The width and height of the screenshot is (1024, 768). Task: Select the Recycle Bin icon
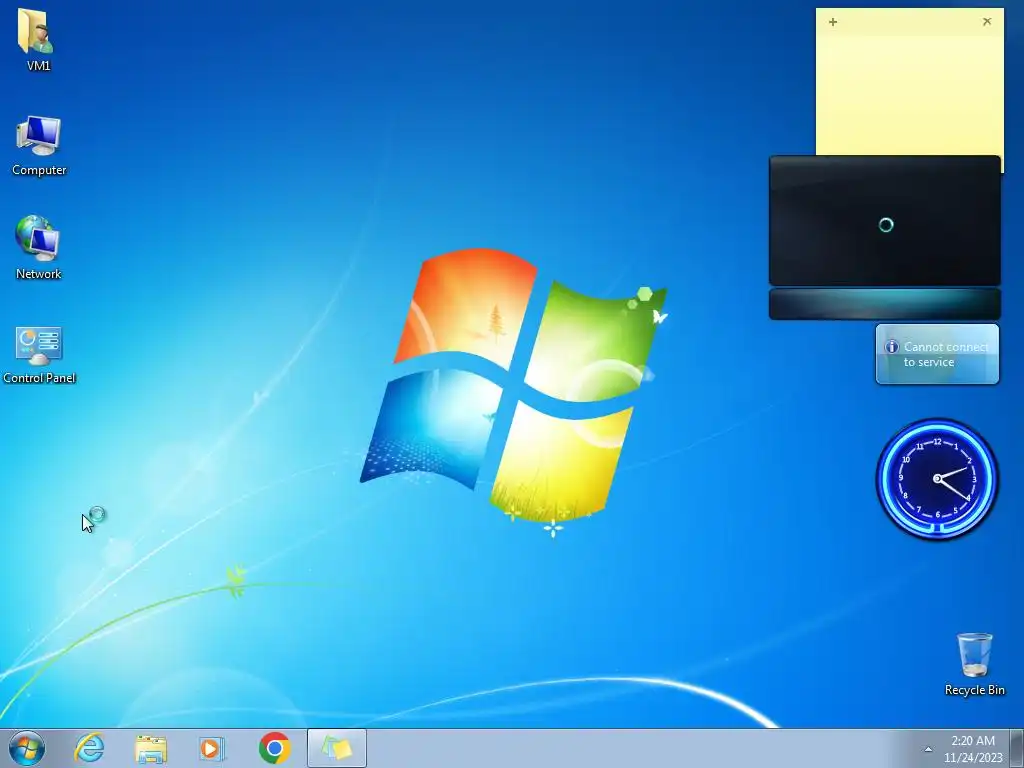pyautogui.click(x=974, y=664)
